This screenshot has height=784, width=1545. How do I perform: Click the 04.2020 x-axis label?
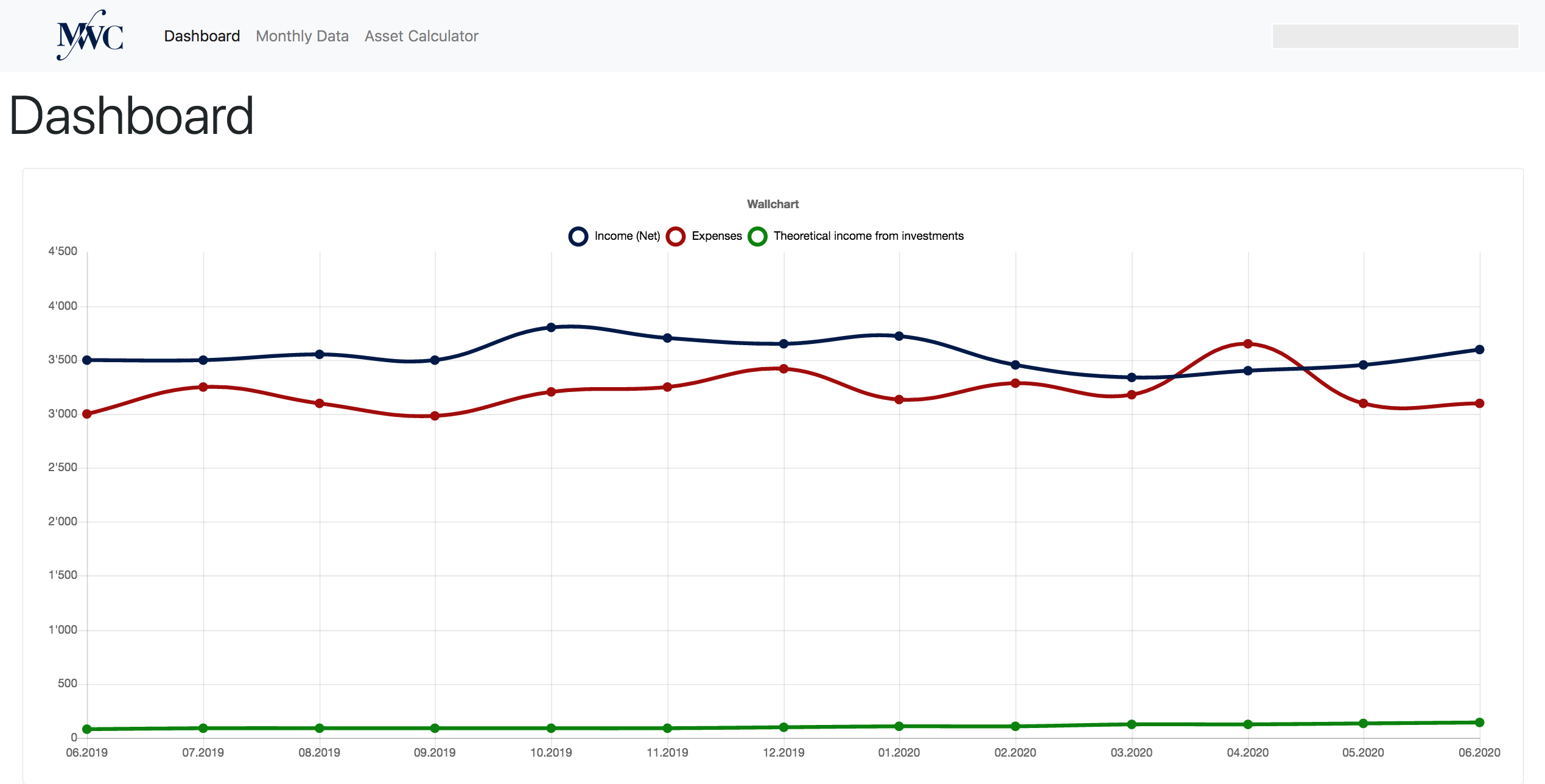(x=1248, y=752)
